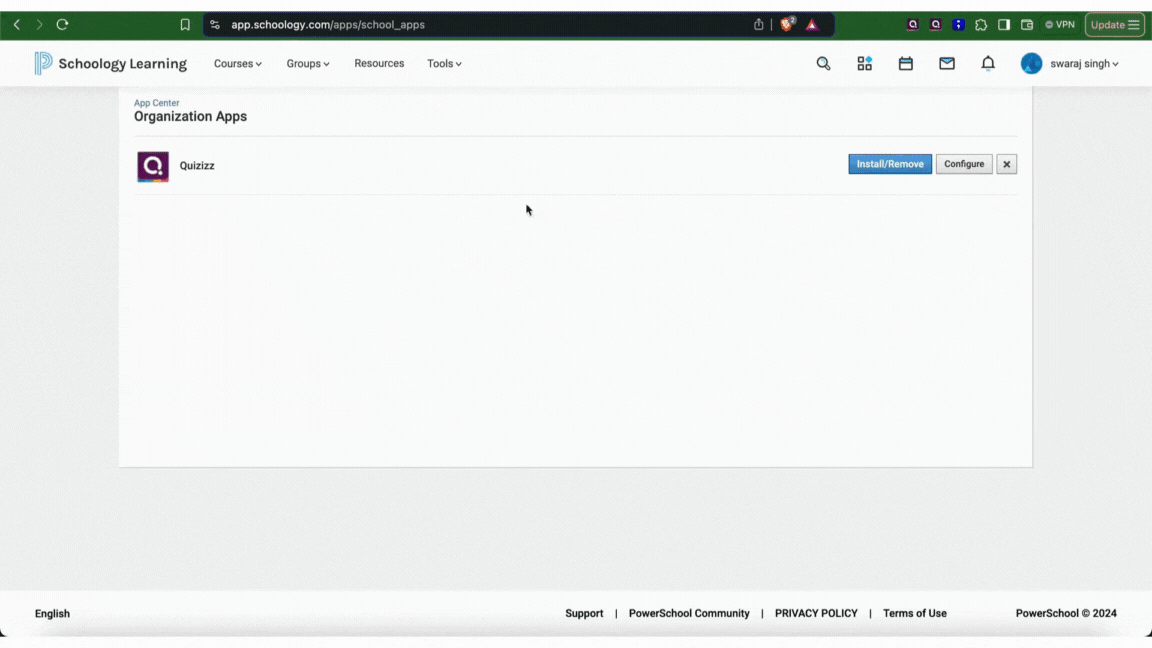
Task: View notifications with the bell icon
Action: [x=987, y=63]
